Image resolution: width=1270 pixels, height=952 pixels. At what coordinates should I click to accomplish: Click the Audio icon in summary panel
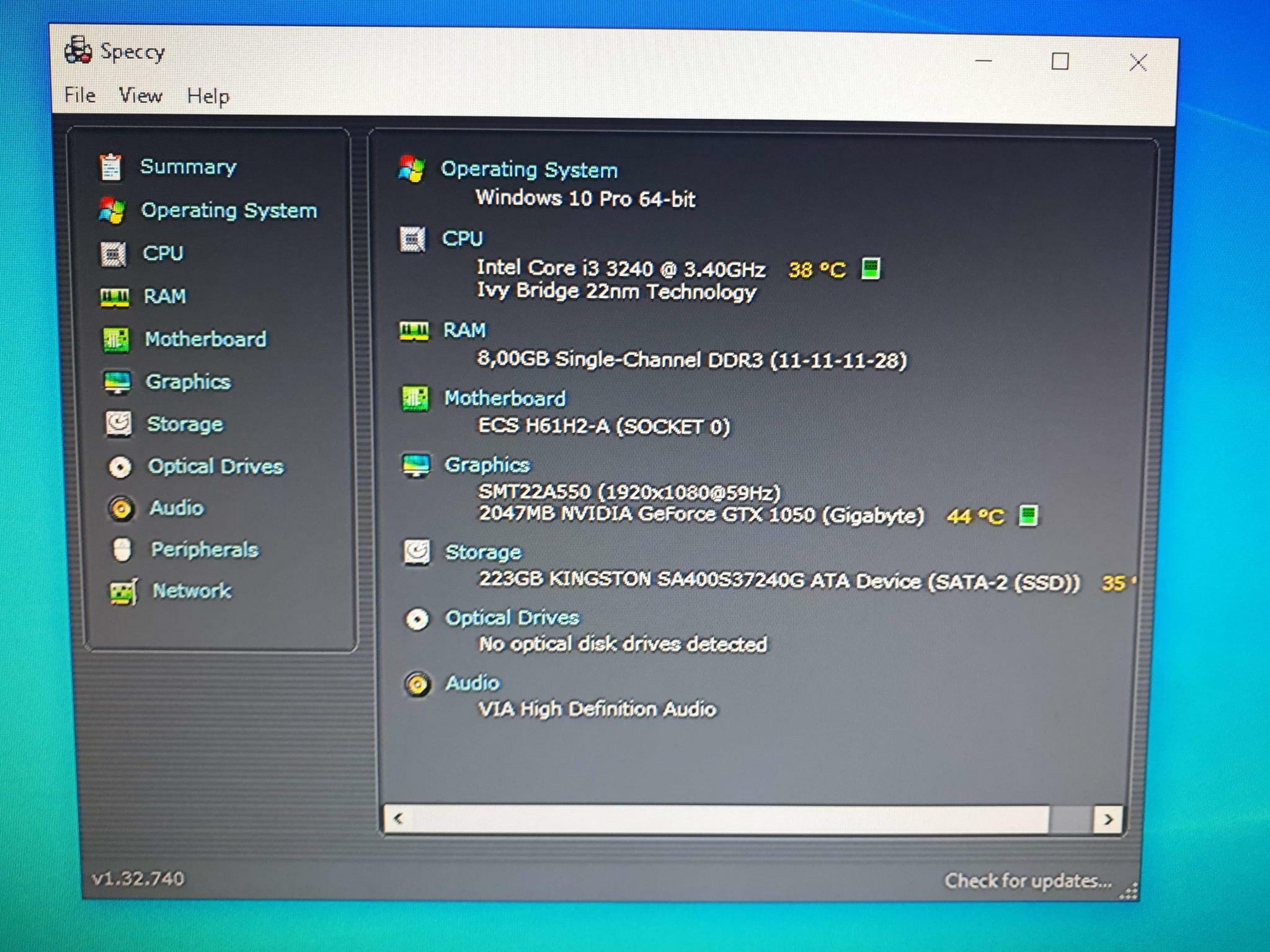[418, 684]
